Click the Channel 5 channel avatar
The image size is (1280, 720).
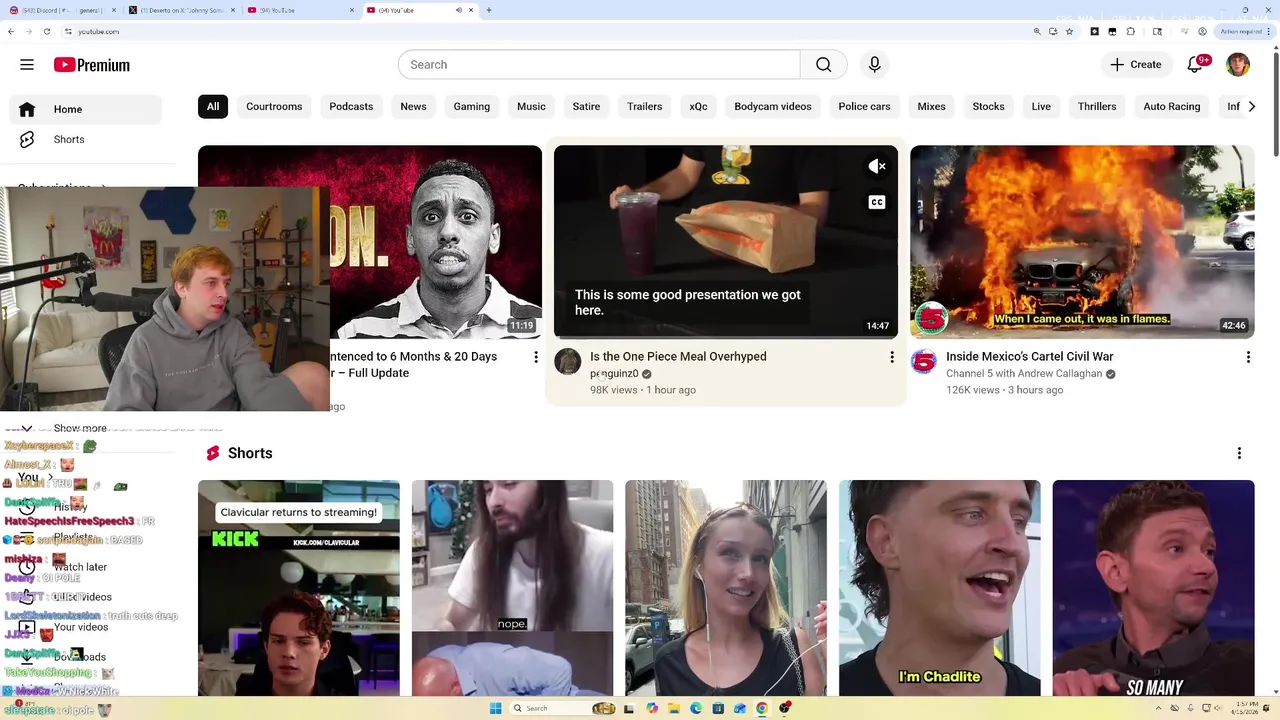coord(923,361)
